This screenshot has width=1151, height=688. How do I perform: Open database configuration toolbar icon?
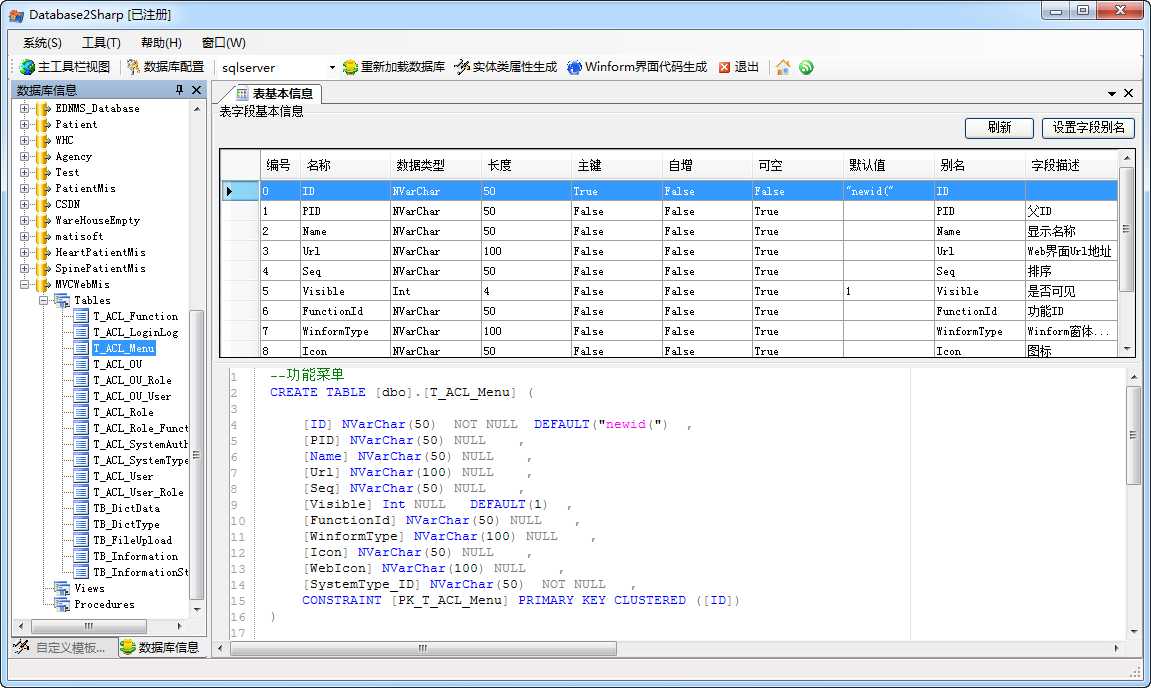tap(134, 67)
